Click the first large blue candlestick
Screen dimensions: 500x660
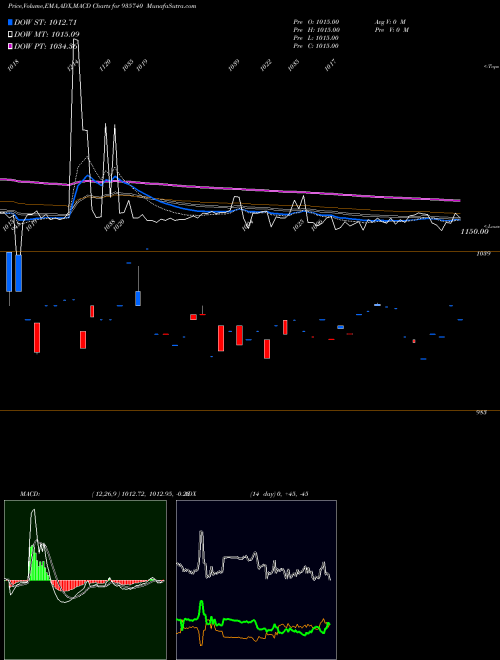(9, 271)
